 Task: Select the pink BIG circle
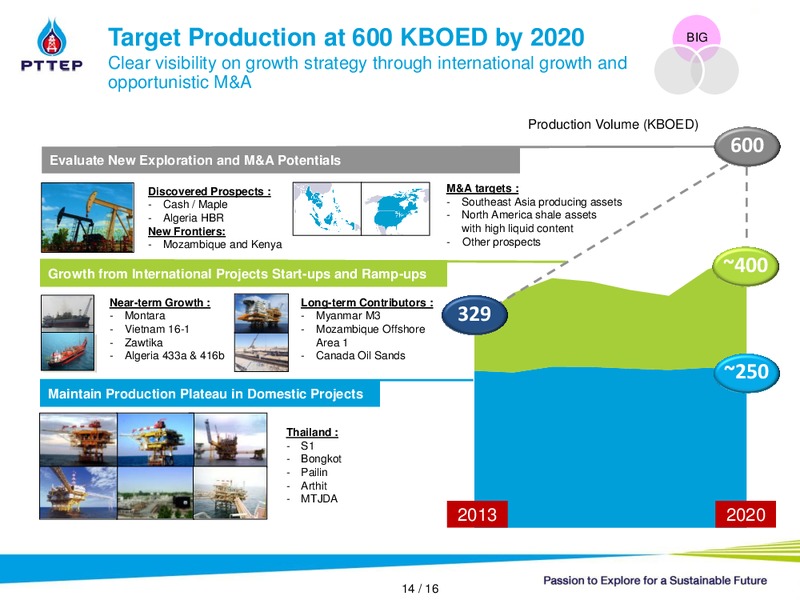click(696, 37)
